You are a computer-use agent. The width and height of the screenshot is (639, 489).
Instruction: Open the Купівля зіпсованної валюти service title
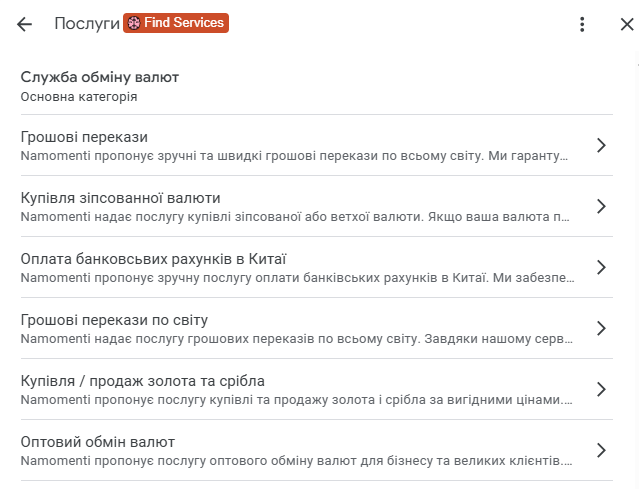pos(120,197)
